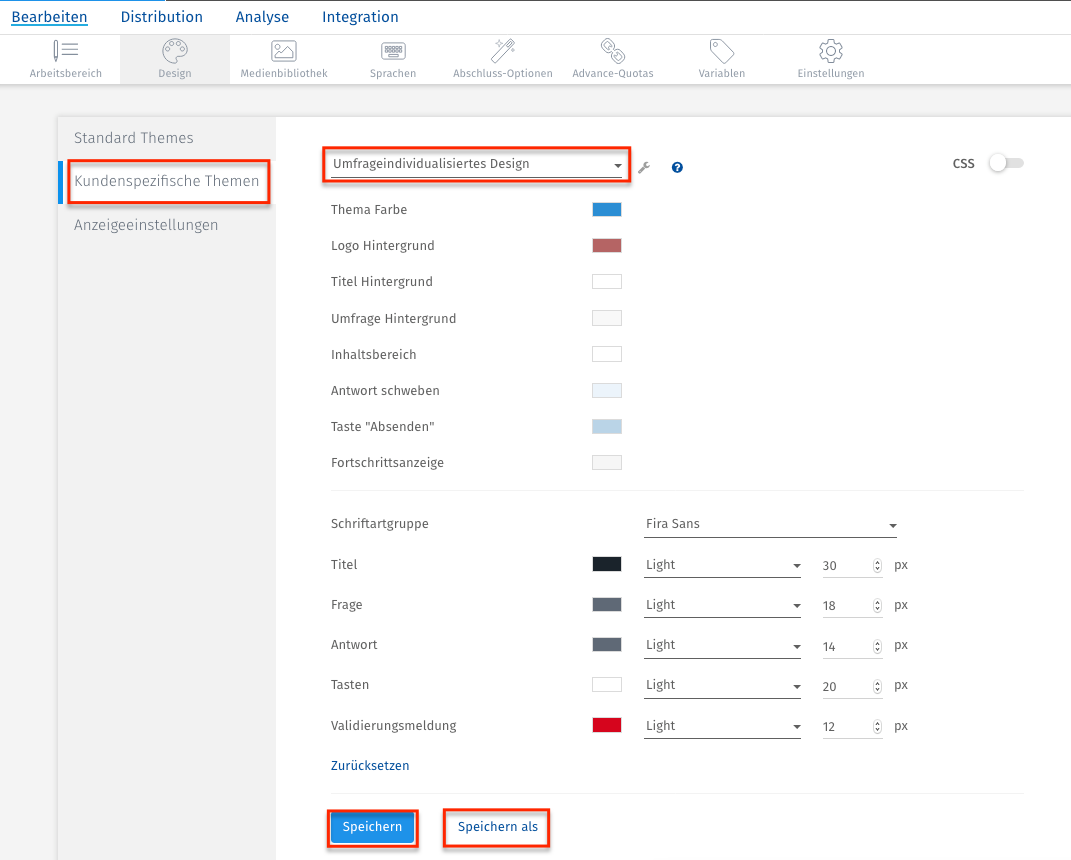Click the Medienbibliothek picture icon
1071x860 pixels.
coord(284,51)
